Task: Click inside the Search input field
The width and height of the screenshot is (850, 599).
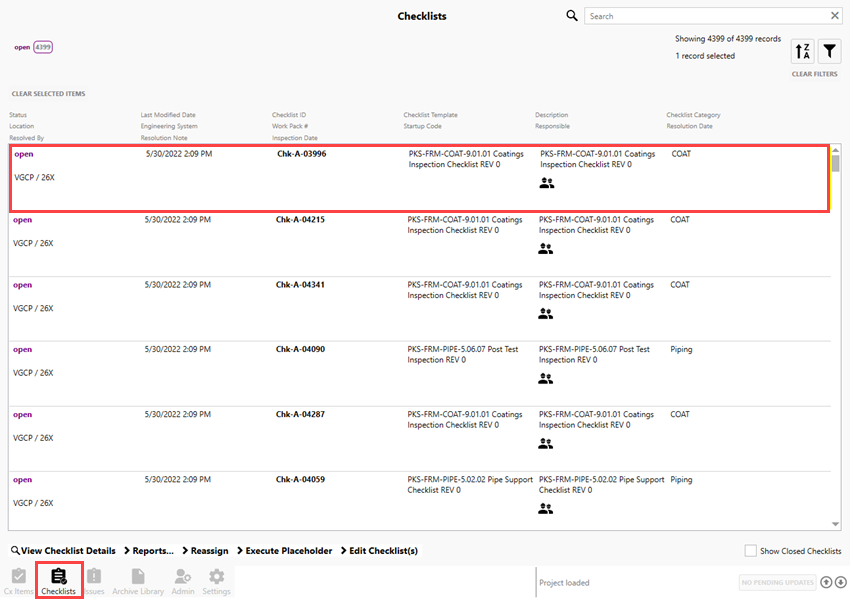Action: click(x=710, y=15)
